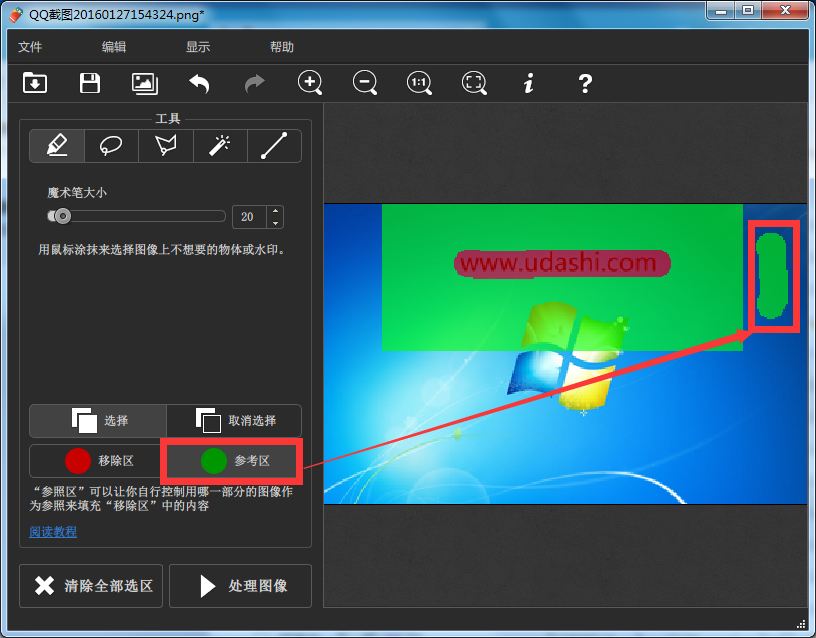816x638 pixels.
Task: Choose the red 移除区 removal zone
Action: click(x=96, y=461)
